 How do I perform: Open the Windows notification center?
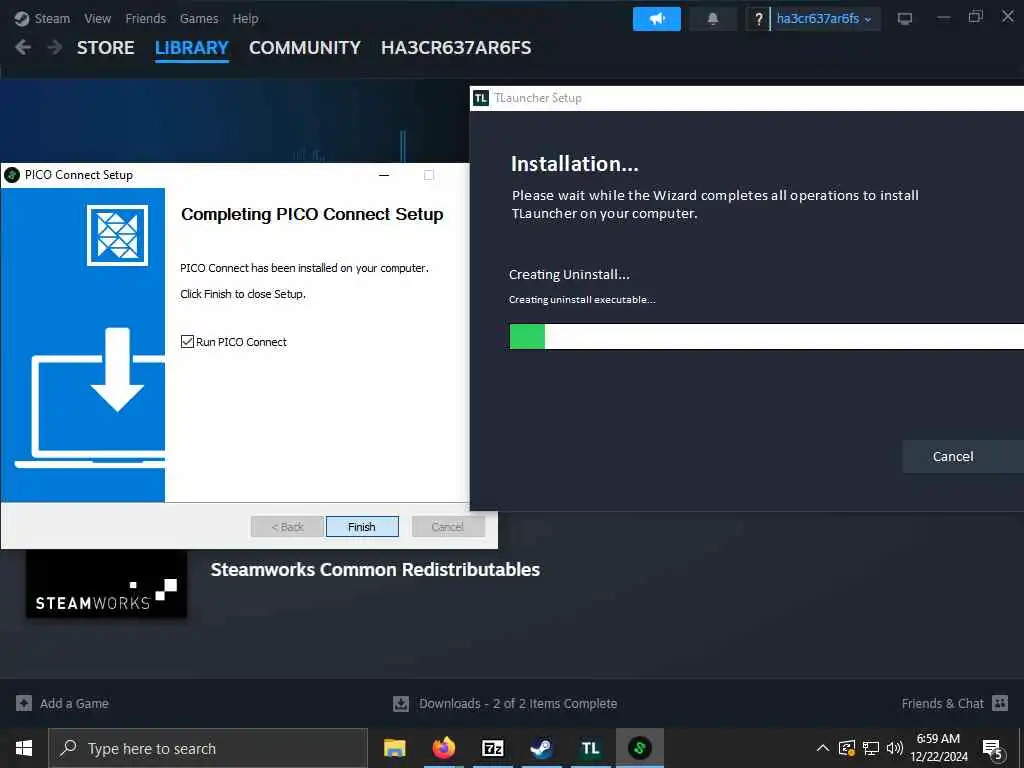pos(993,749)
